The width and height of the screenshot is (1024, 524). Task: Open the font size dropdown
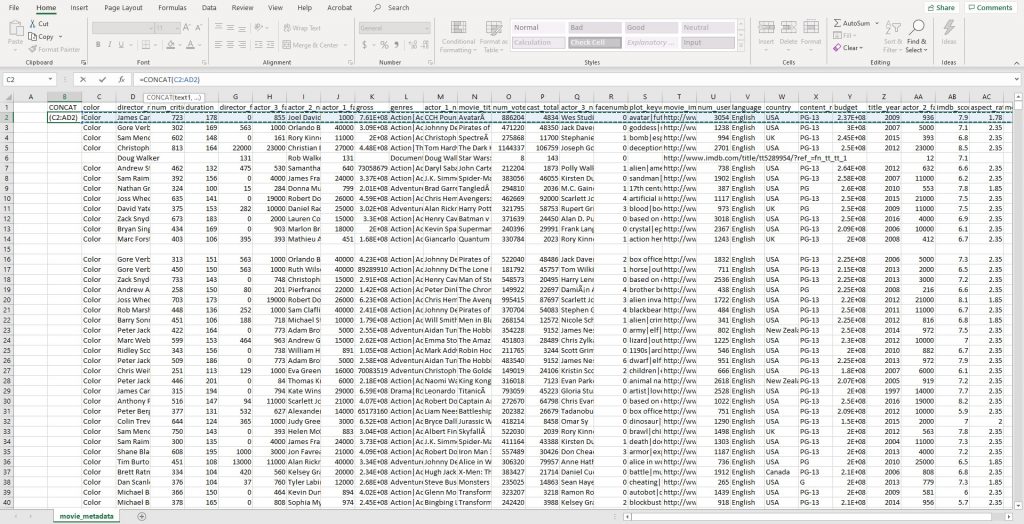coord(176,28)
